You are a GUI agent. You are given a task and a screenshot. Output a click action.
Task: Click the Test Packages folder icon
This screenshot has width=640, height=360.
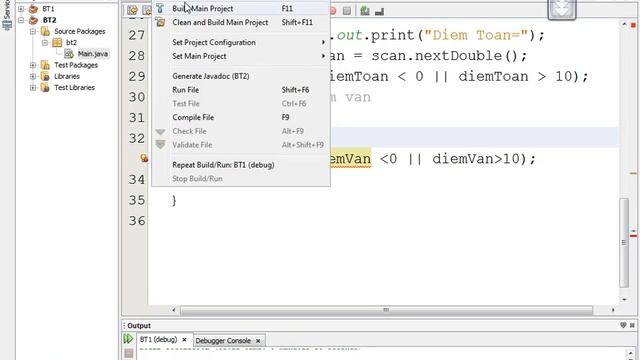tap(45, 65)
